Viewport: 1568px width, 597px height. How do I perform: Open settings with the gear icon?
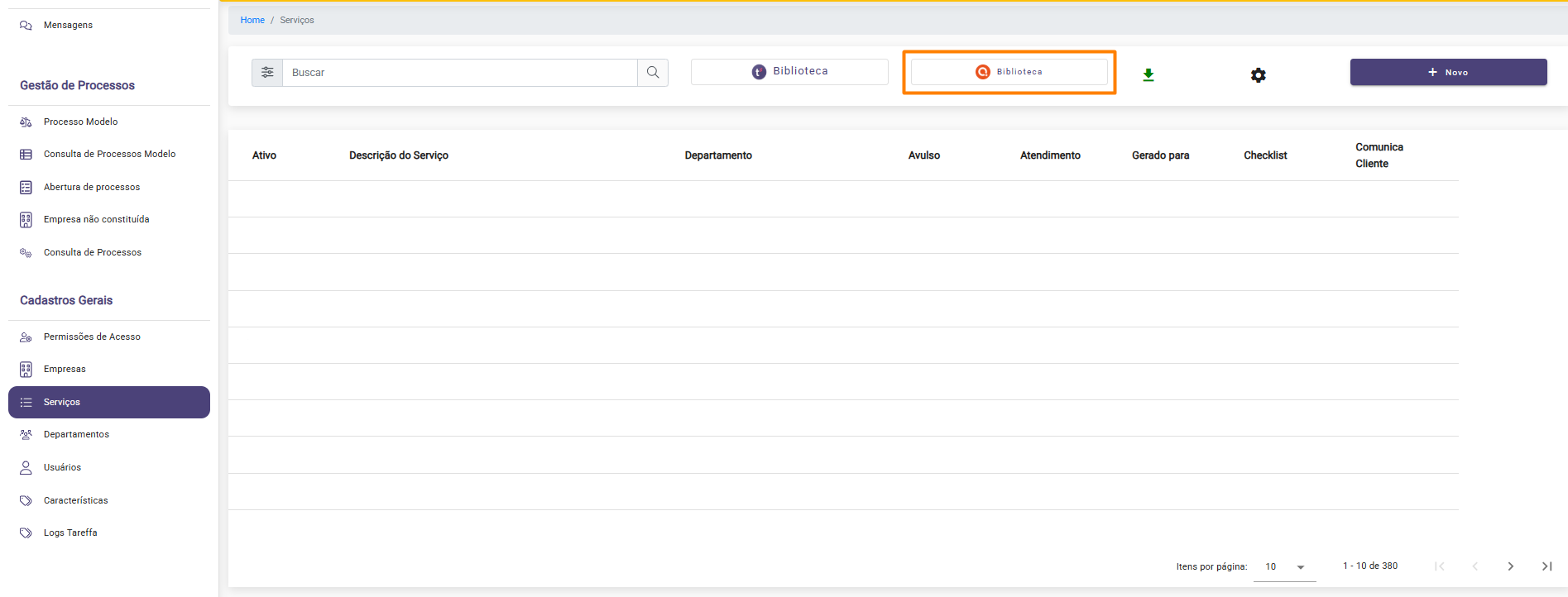coord(1258,75)
